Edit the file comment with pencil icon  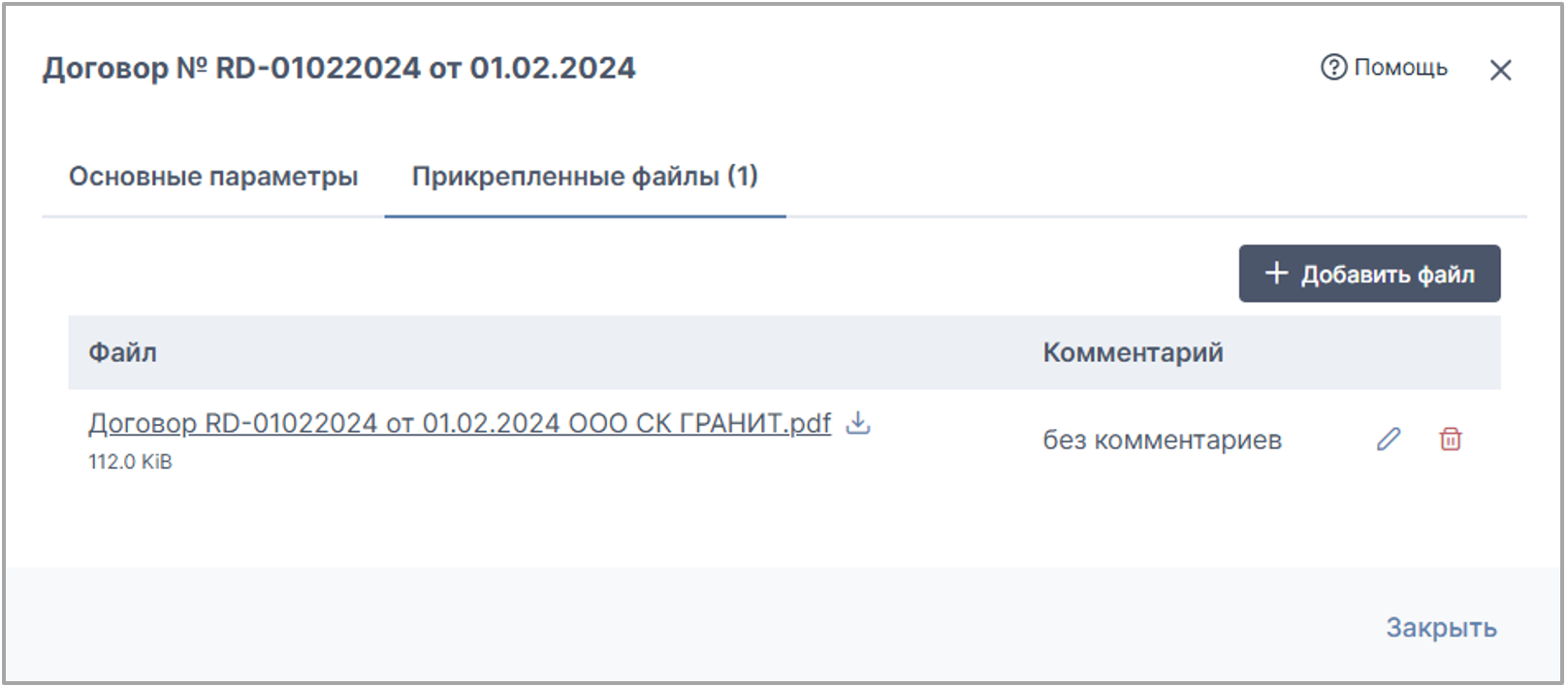coord(1389,440)
